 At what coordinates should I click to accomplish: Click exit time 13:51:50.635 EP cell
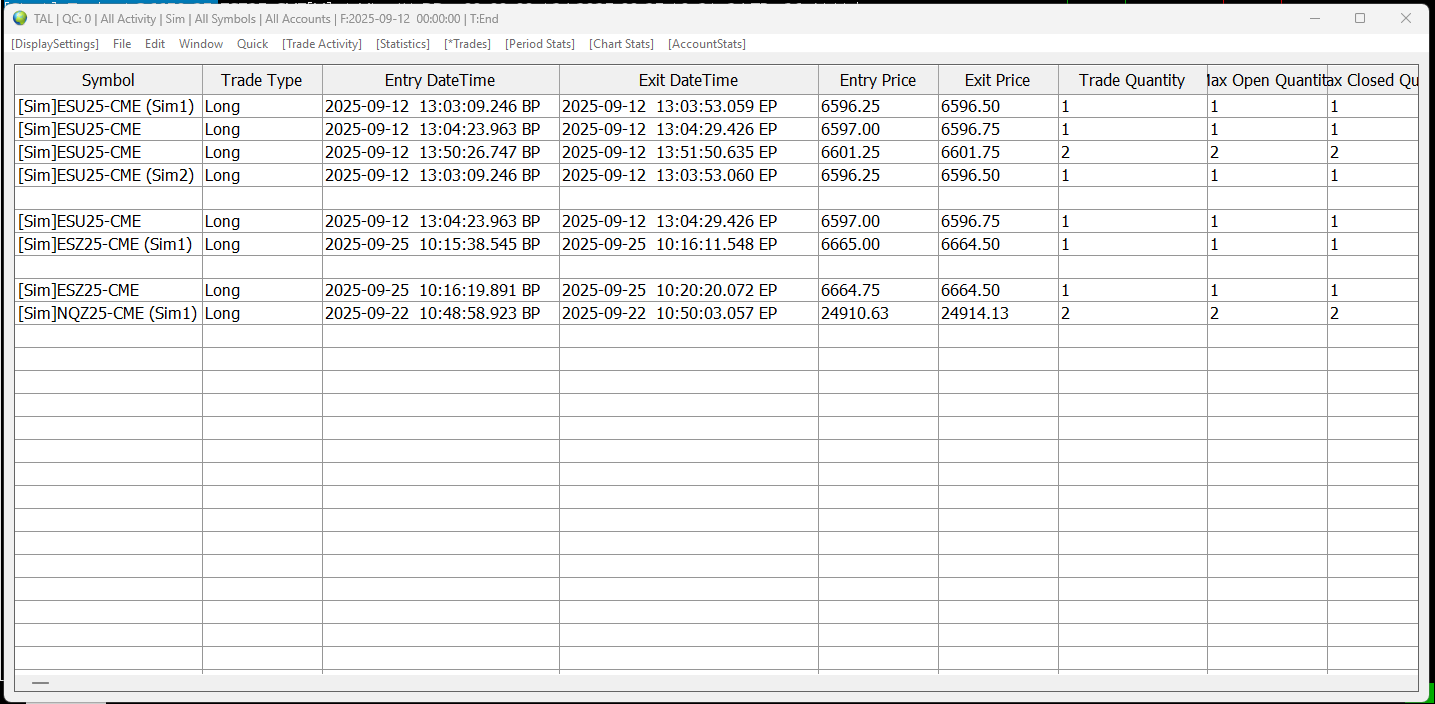click(x=688, y=152)
